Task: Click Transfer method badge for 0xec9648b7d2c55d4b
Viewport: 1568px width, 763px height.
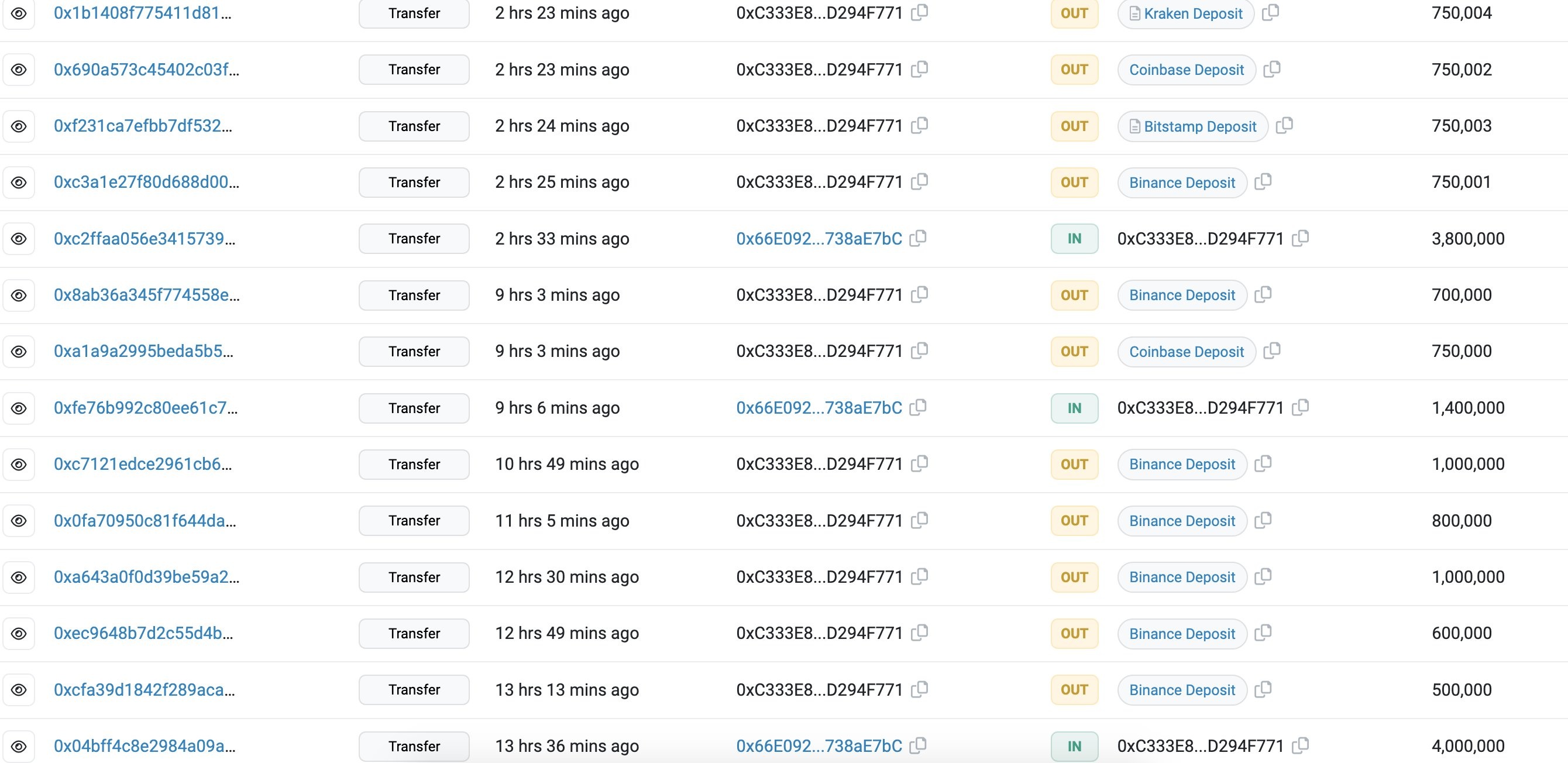Action: coord(414,633)
